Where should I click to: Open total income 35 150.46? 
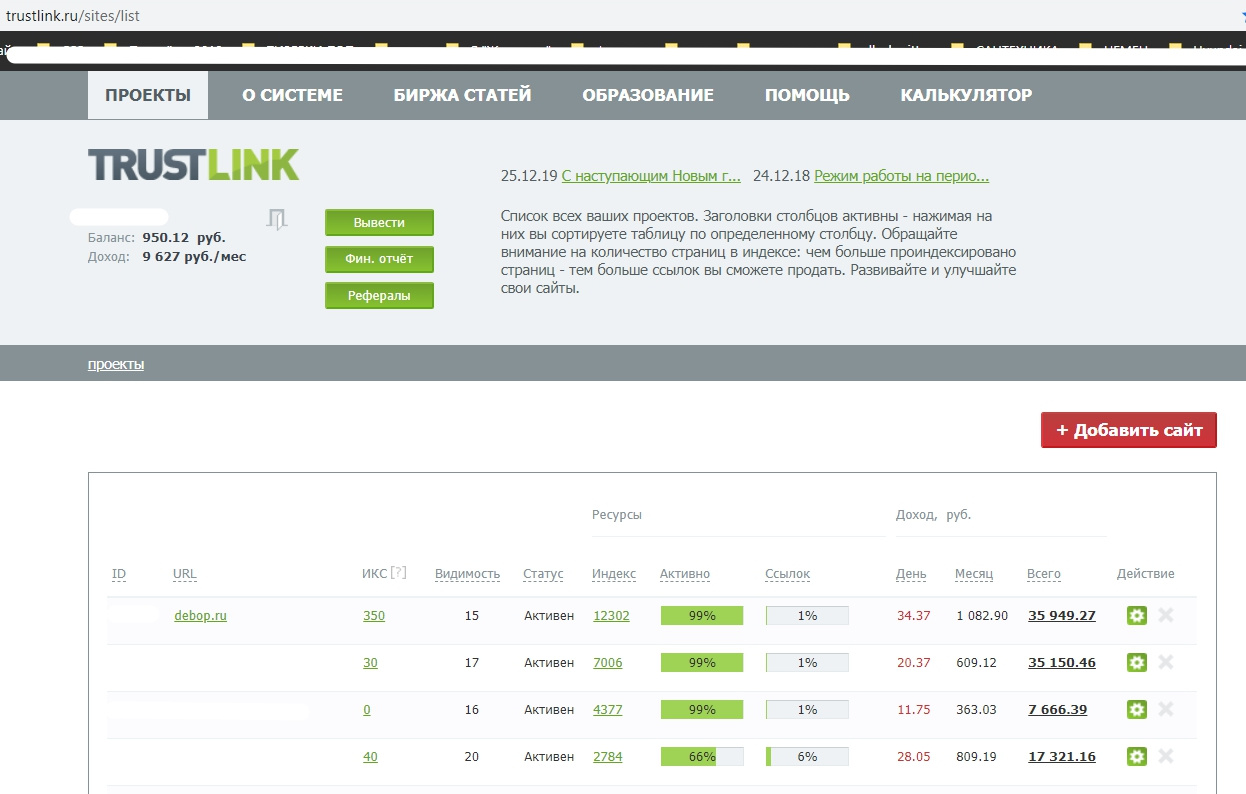pyautogui.click(x=1062, y=663)
